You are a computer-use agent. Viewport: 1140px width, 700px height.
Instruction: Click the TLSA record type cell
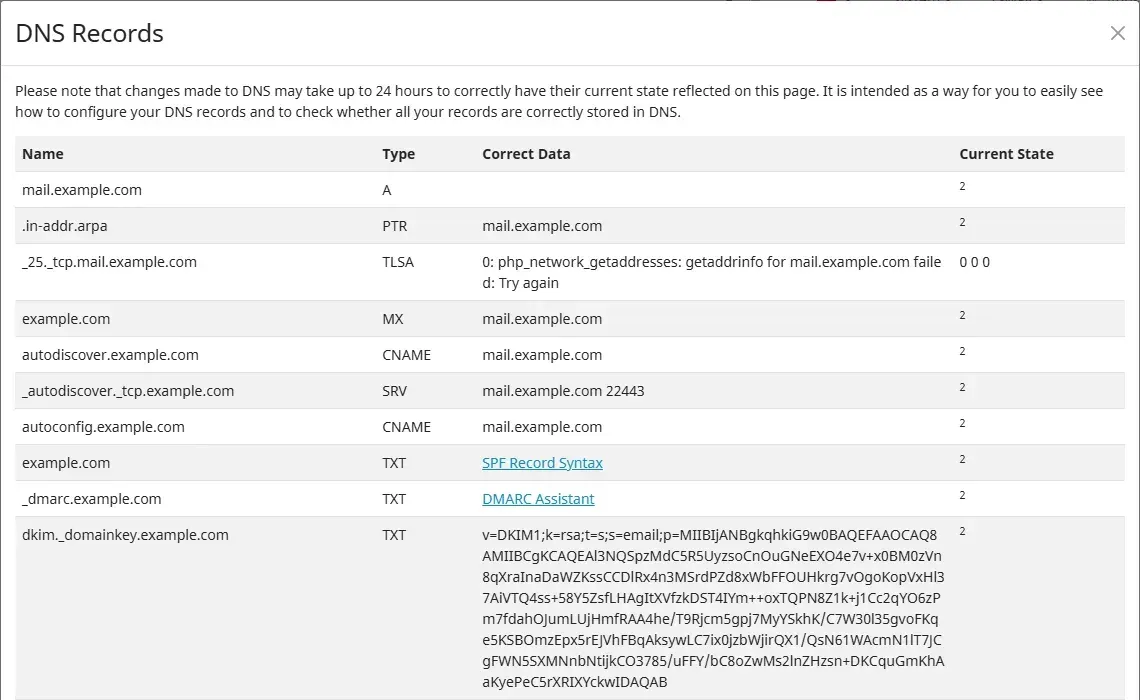coord(398,262)
